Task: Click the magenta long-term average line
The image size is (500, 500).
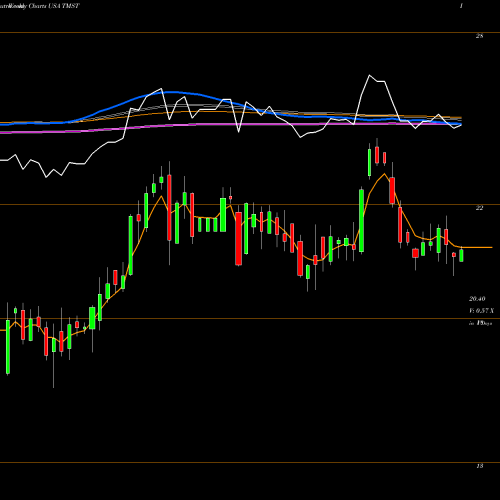Action: tap(230, 125)
